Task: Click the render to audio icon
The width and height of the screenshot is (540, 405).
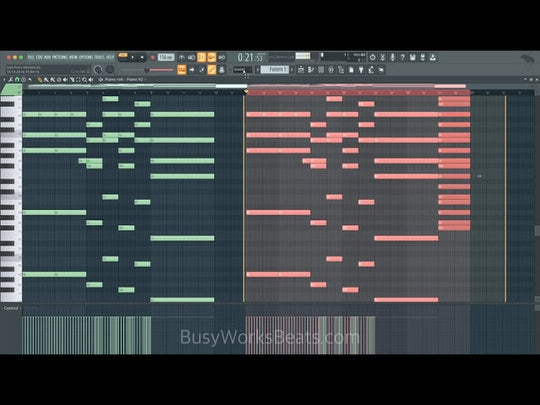Action: pyautogui.click(x=423, y=58)
